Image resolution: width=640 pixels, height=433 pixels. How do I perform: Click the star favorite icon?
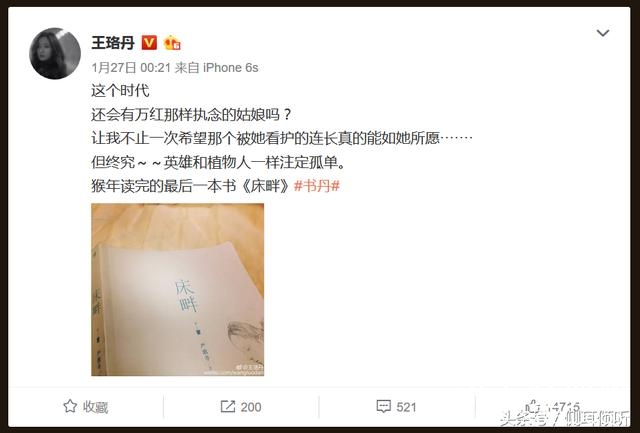click(x=70, y=406)
